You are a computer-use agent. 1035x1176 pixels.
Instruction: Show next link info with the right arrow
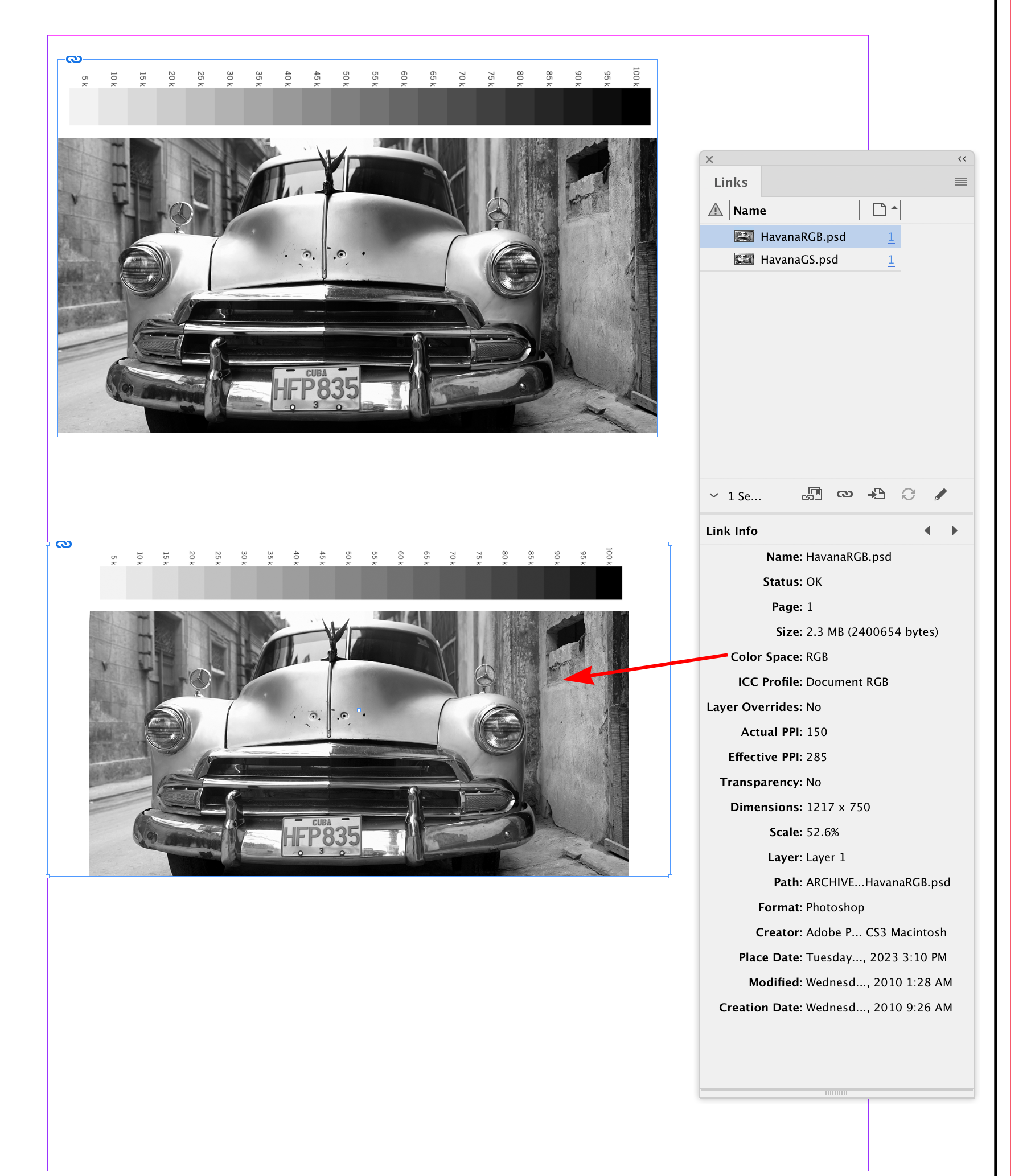(955, 530)
